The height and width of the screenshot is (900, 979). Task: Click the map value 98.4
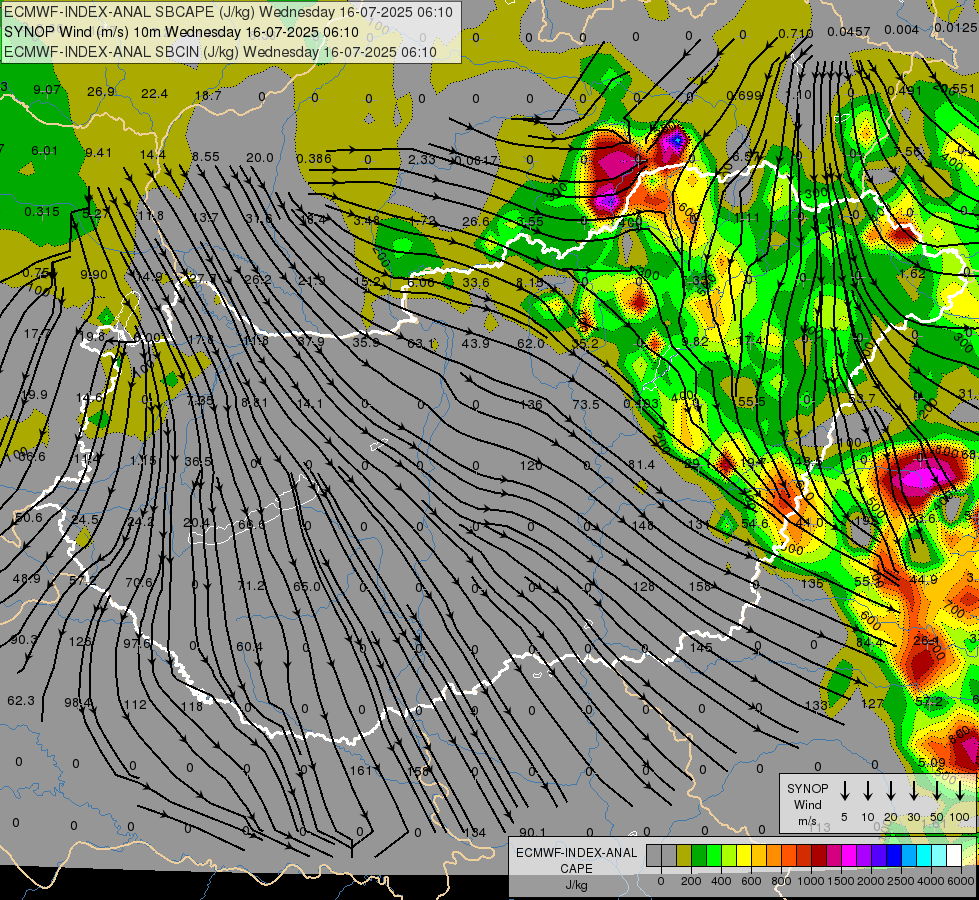[78, 703]
